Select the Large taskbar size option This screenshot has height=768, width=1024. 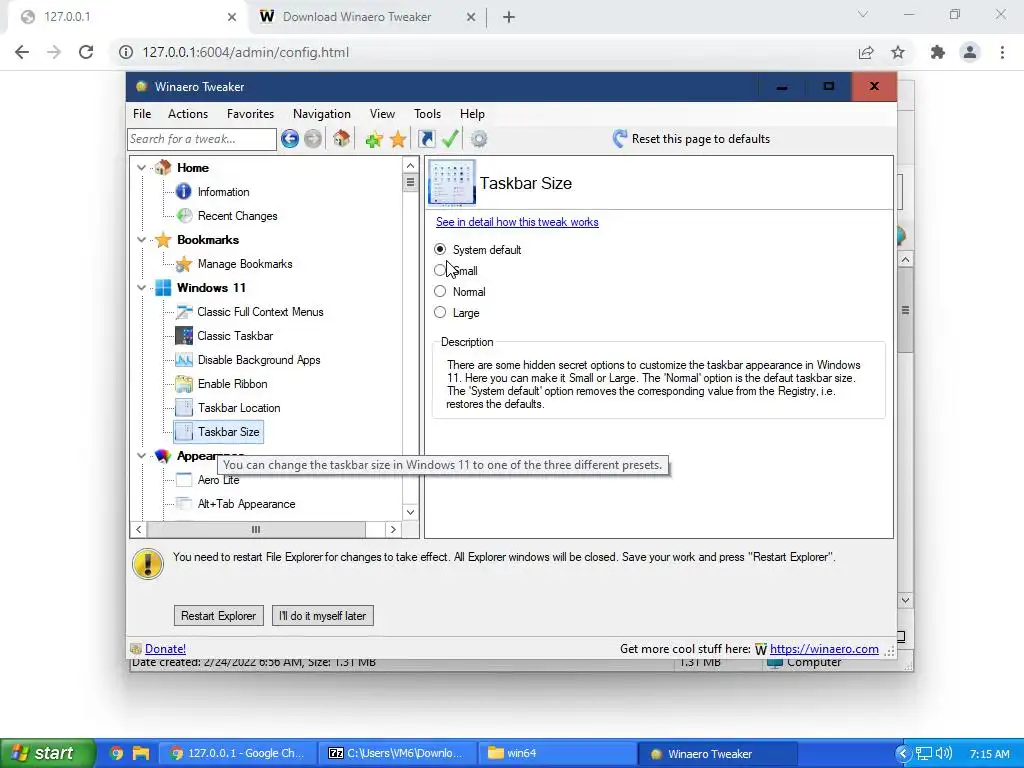coord(440,312)
